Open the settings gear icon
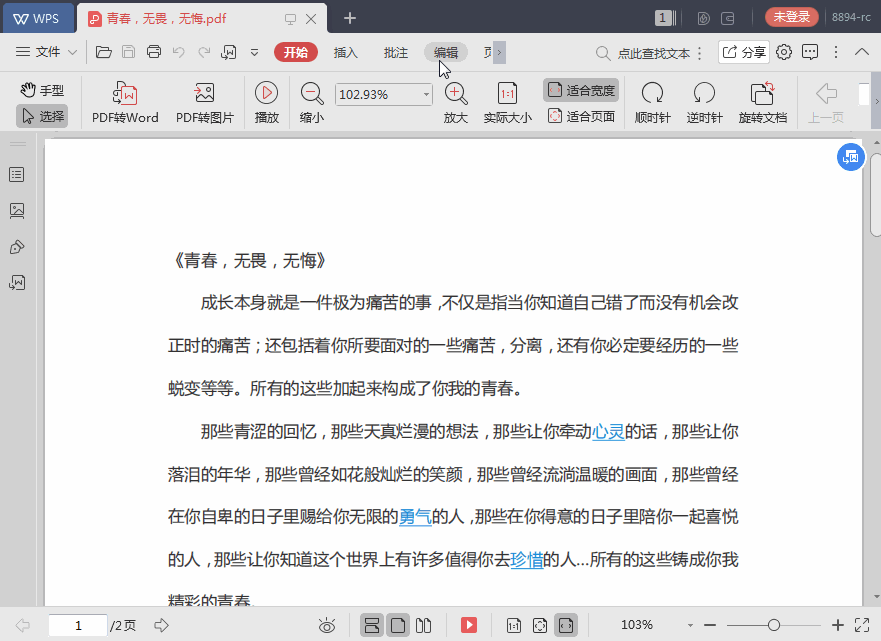 784,52
